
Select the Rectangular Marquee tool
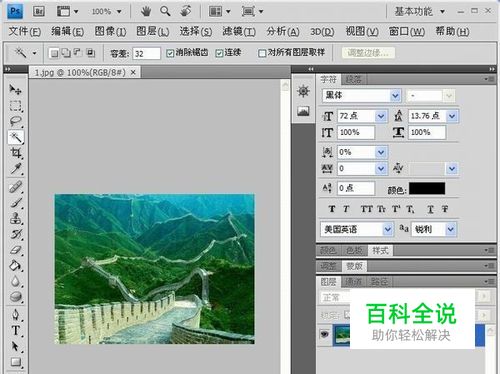(15, 105)
